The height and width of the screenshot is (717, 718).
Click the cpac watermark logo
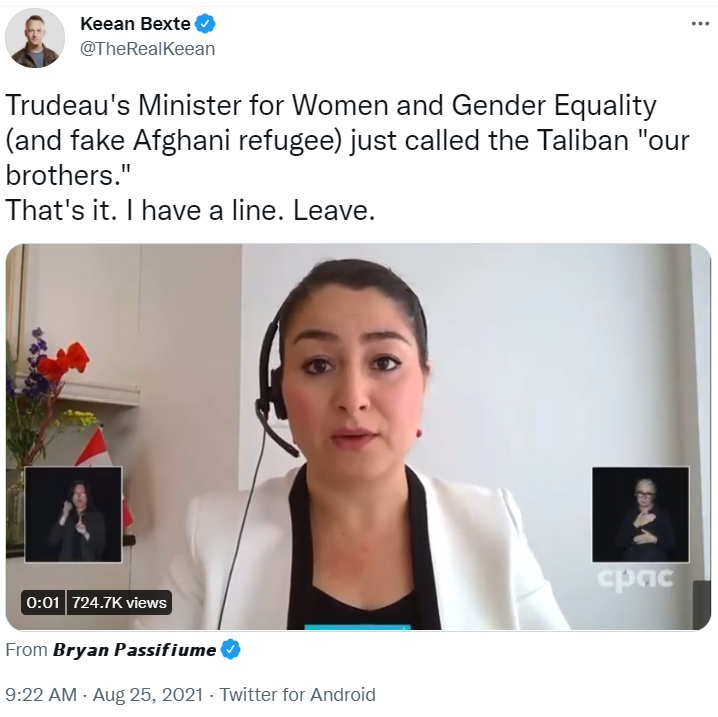pos(636,578)
